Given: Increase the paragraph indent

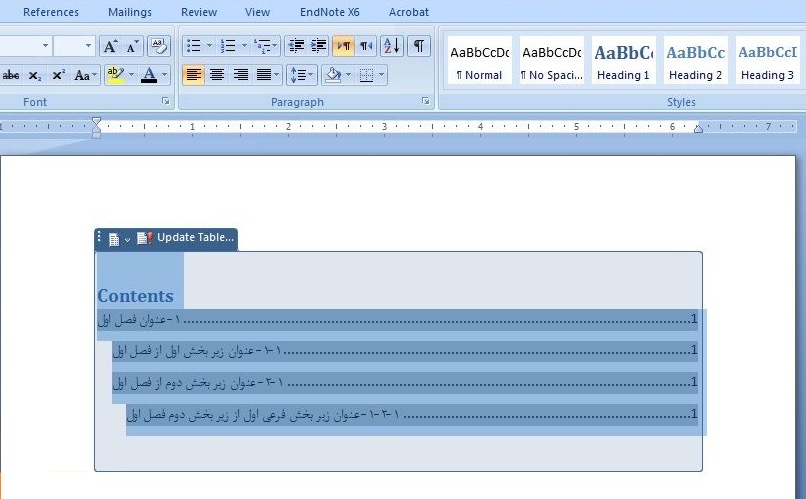Looking at the screenshot, I should pyautogui.click(x=318, y=46).
